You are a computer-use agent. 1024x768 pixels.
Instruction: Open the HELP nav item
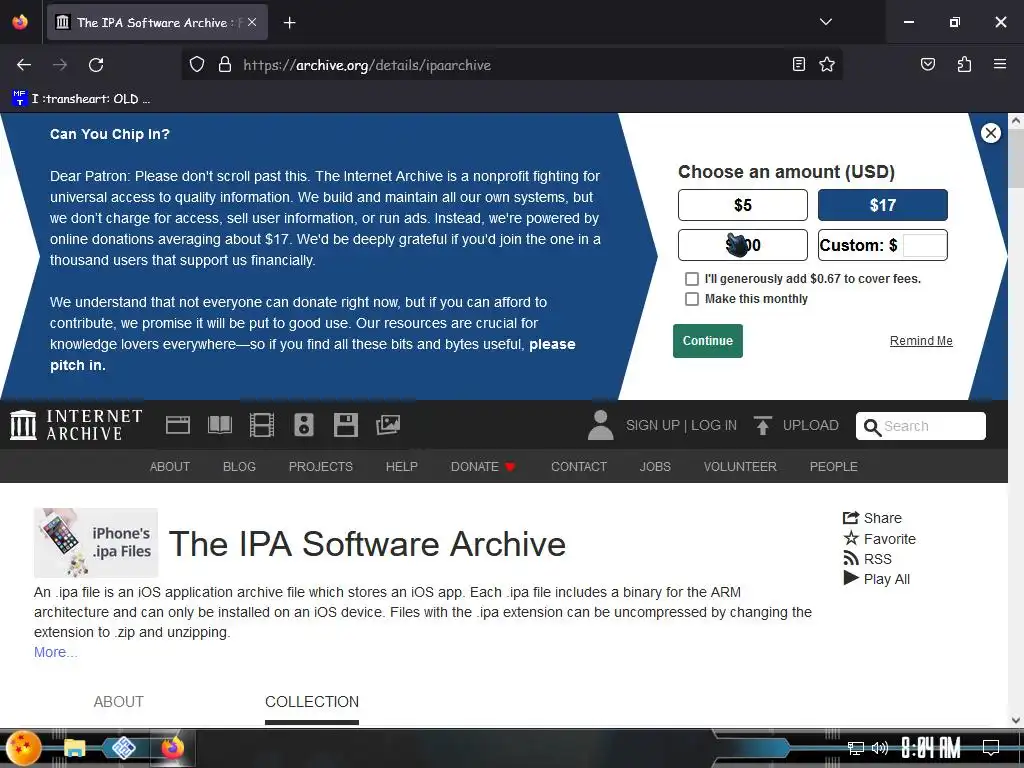pyautogui.click(x=401, y=467)
